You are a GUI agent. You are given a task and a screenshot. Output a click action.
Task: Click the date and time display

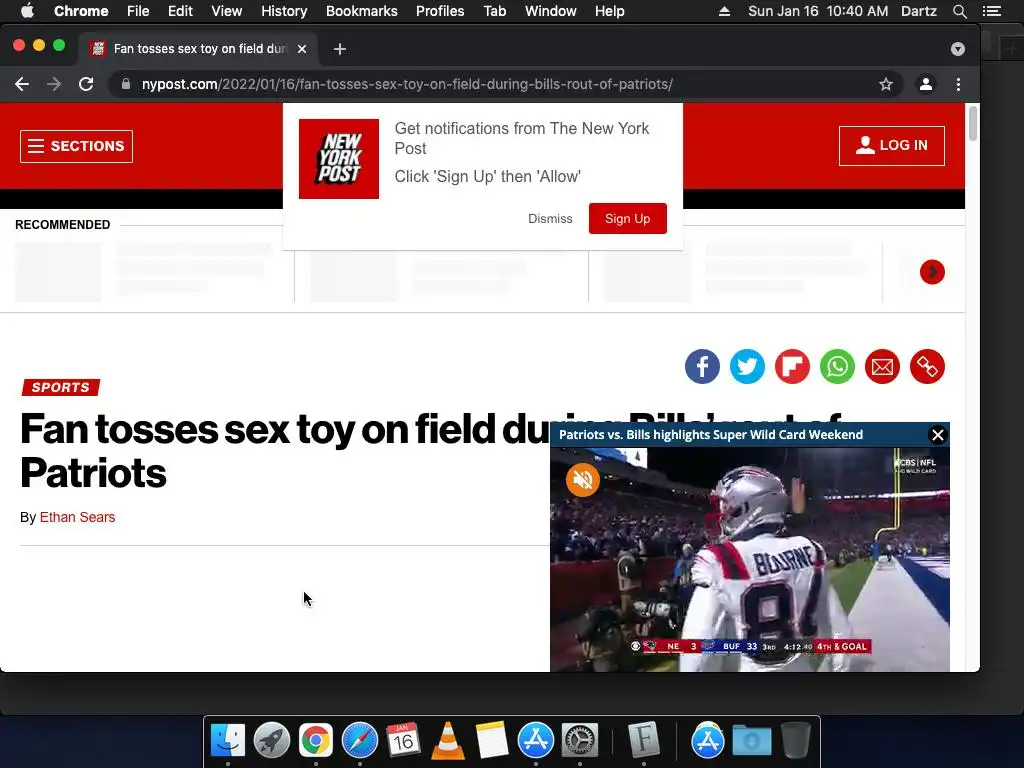point(818,11)
